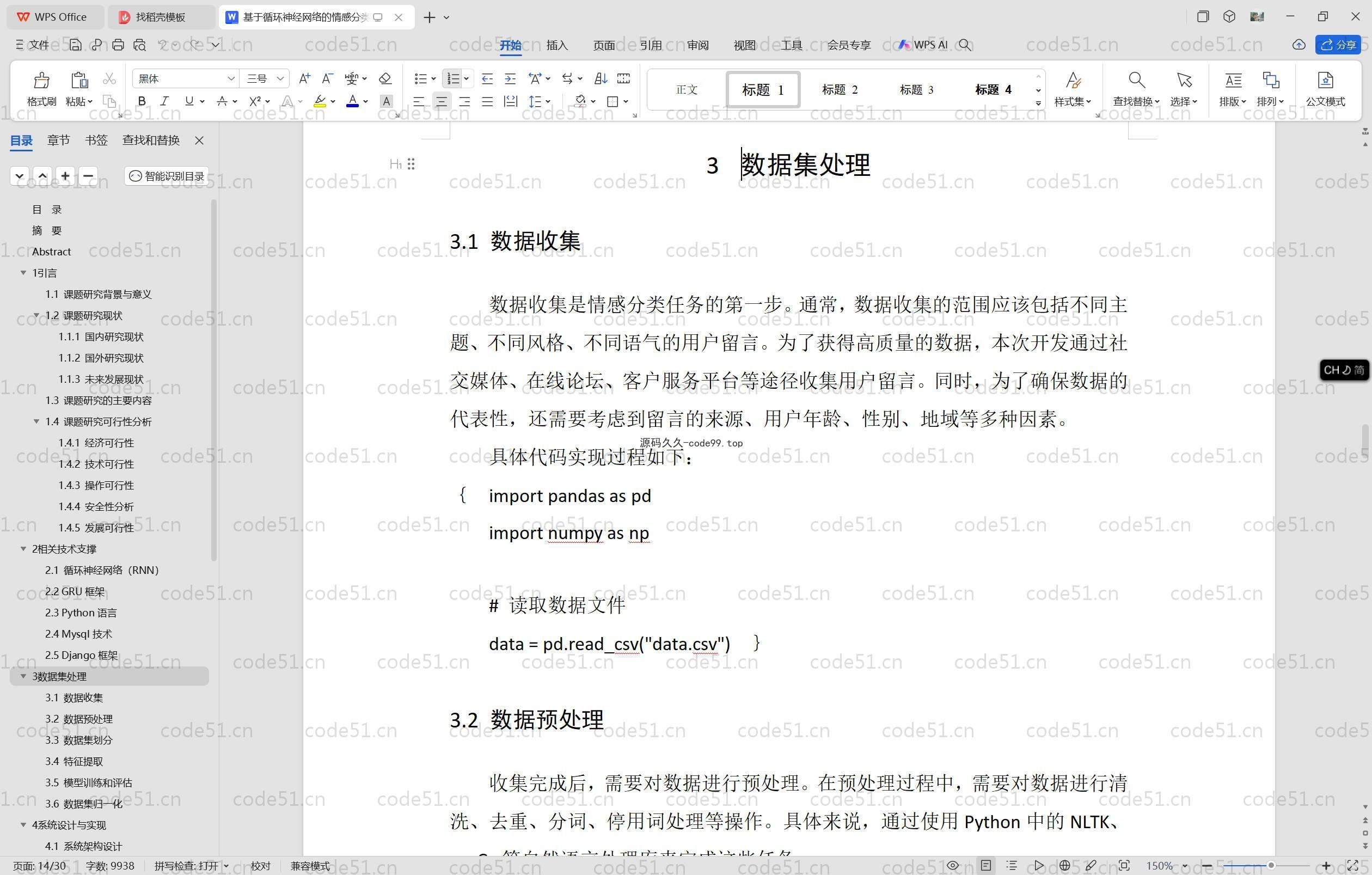
Task: Open the 审阅 ribbon tab
Action: coord(698,45)
